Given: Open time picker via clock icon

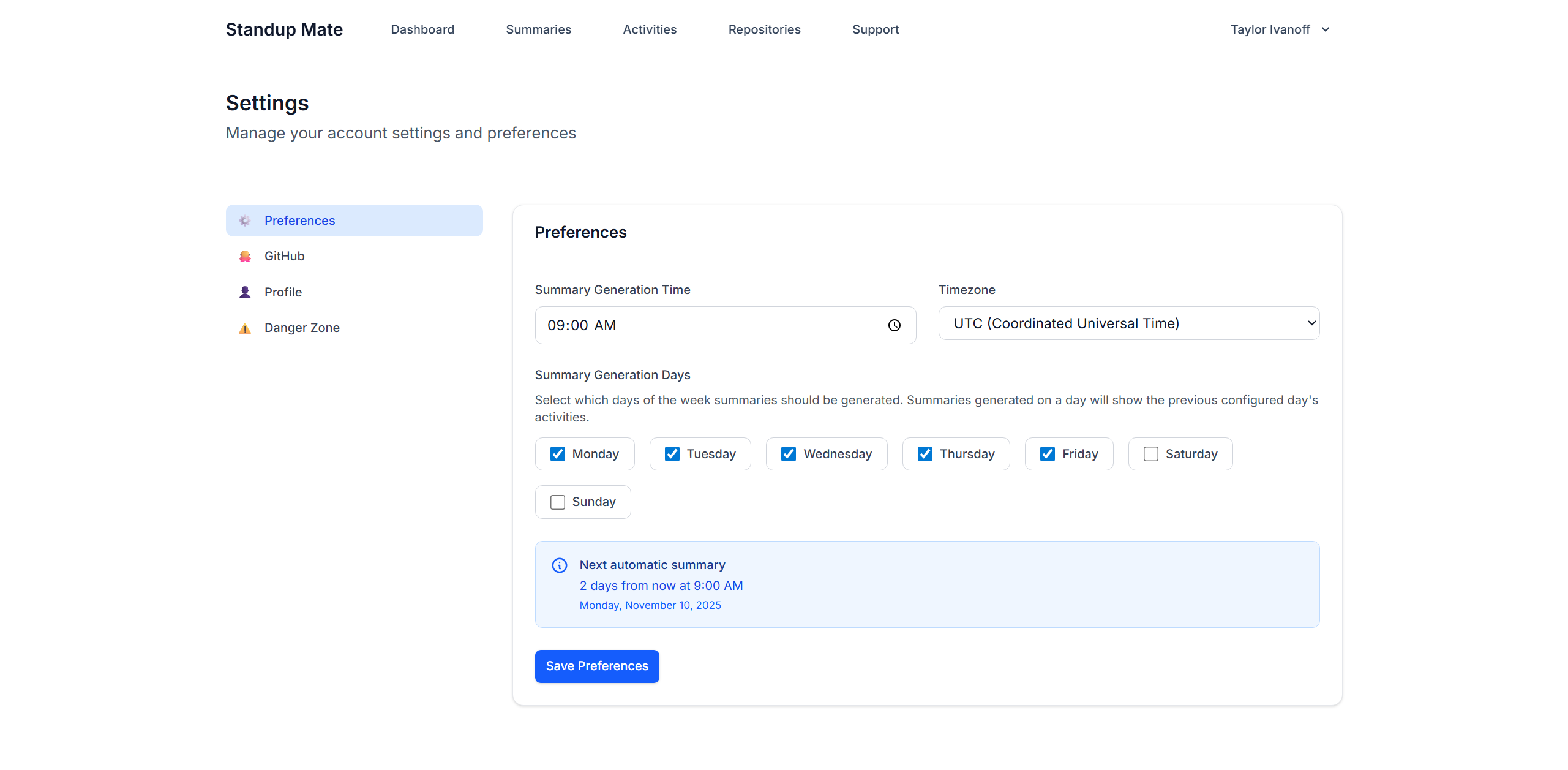Looking at the screenshot, I should point(894,325).
